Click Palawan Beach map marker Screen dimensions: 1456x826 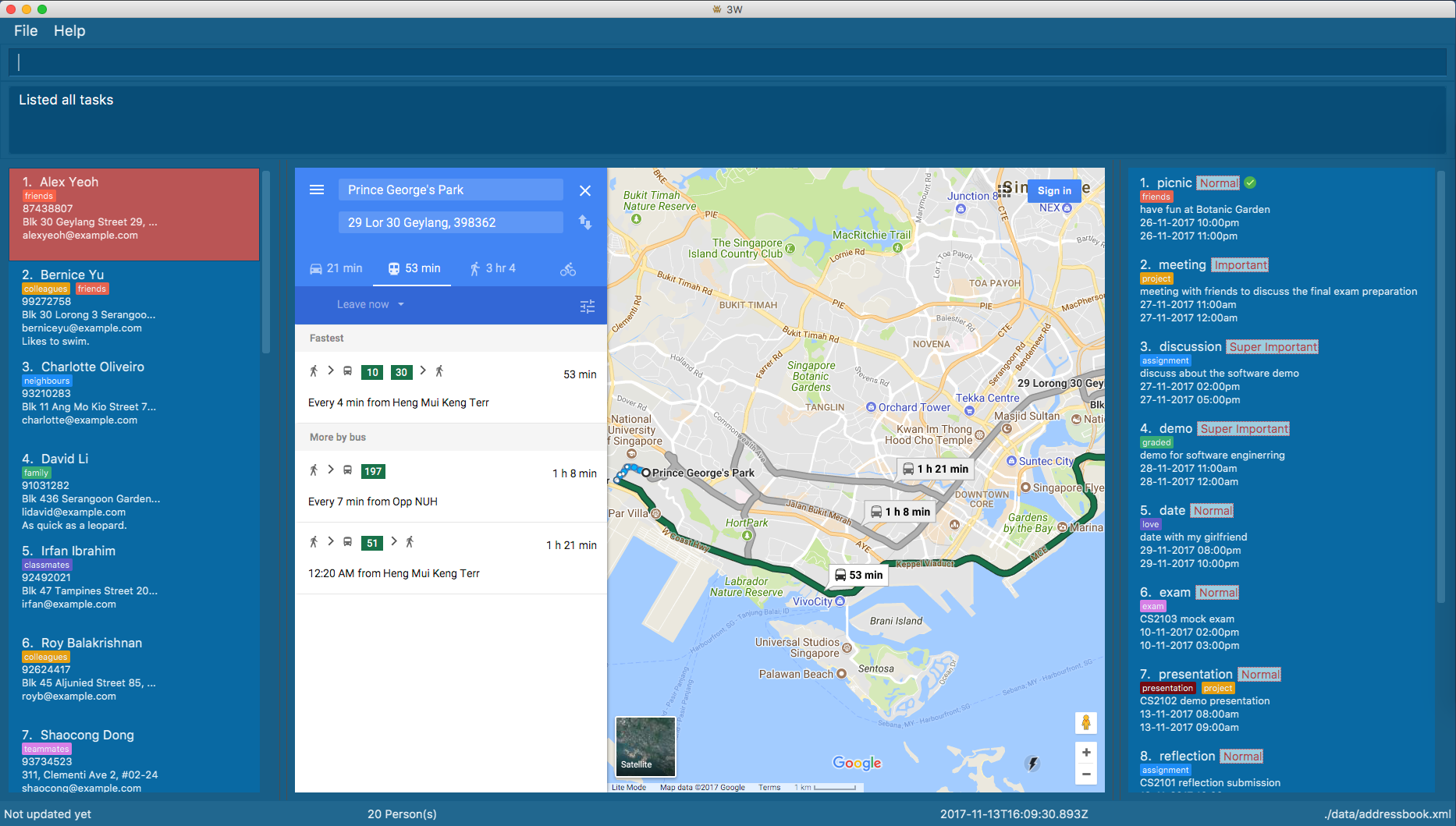tap(841, 674)
